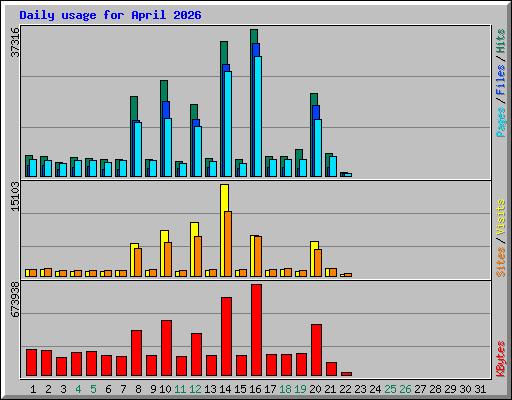Click the cyan Pages bar for day 14
Image resolution: width=512 pixels, height=400 pixels.
(x=228, y=124)
